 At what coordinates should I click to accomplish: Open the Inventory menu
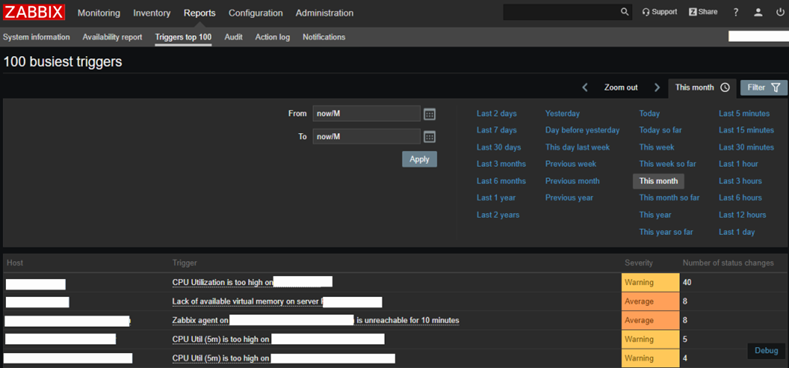click(x=151, y=13)
